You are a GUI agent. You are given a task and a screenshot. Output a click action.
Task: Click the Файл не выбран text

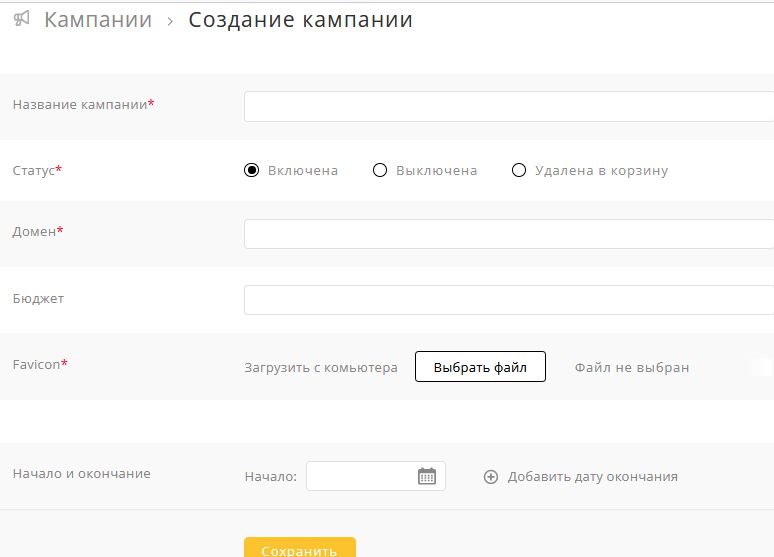point(632,367)
